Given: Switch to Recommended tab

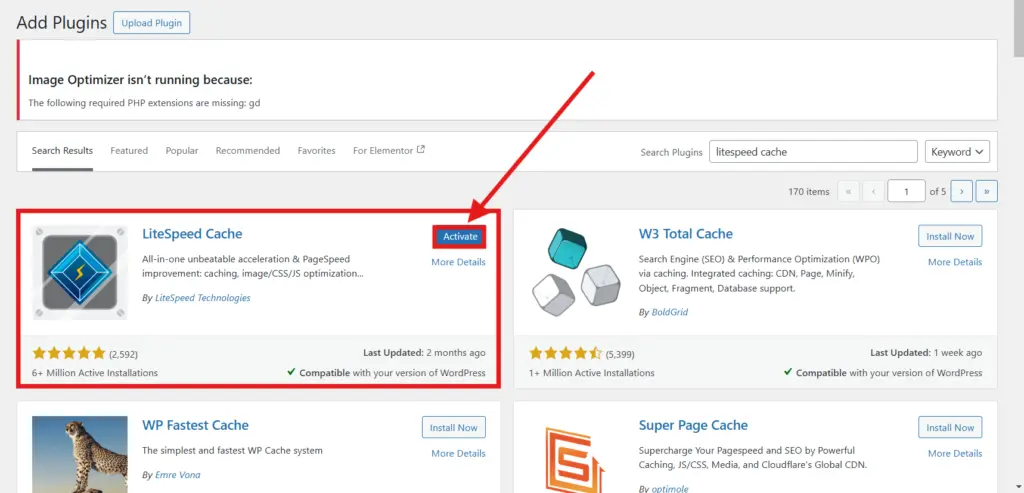Looking at the screenshot, I should pos(248,151).
